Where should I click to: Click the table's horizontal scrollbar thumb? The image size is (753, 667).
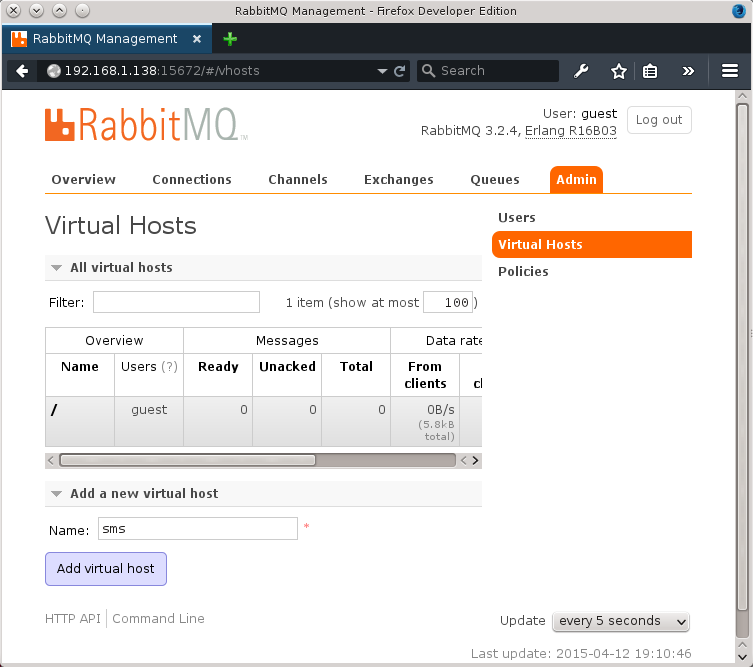click(188, 460)
